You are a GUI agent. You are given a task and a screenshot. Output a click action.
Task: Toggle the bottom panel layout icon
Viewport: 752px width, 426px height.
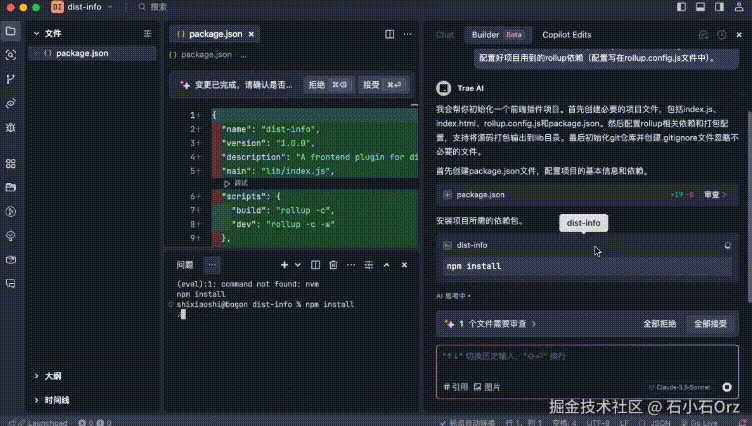pyautogui.click(x=701, y=7)
